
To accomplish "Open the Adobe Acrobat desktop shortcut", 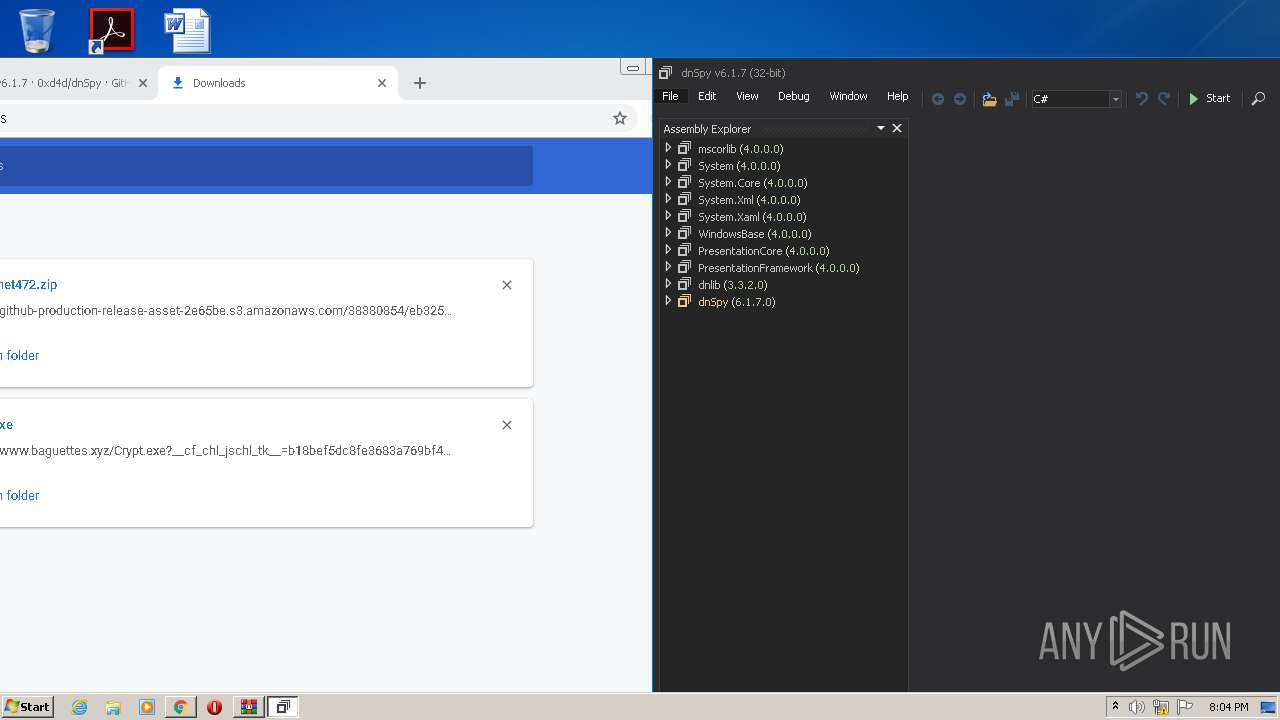I will click(x=111, y=30).
